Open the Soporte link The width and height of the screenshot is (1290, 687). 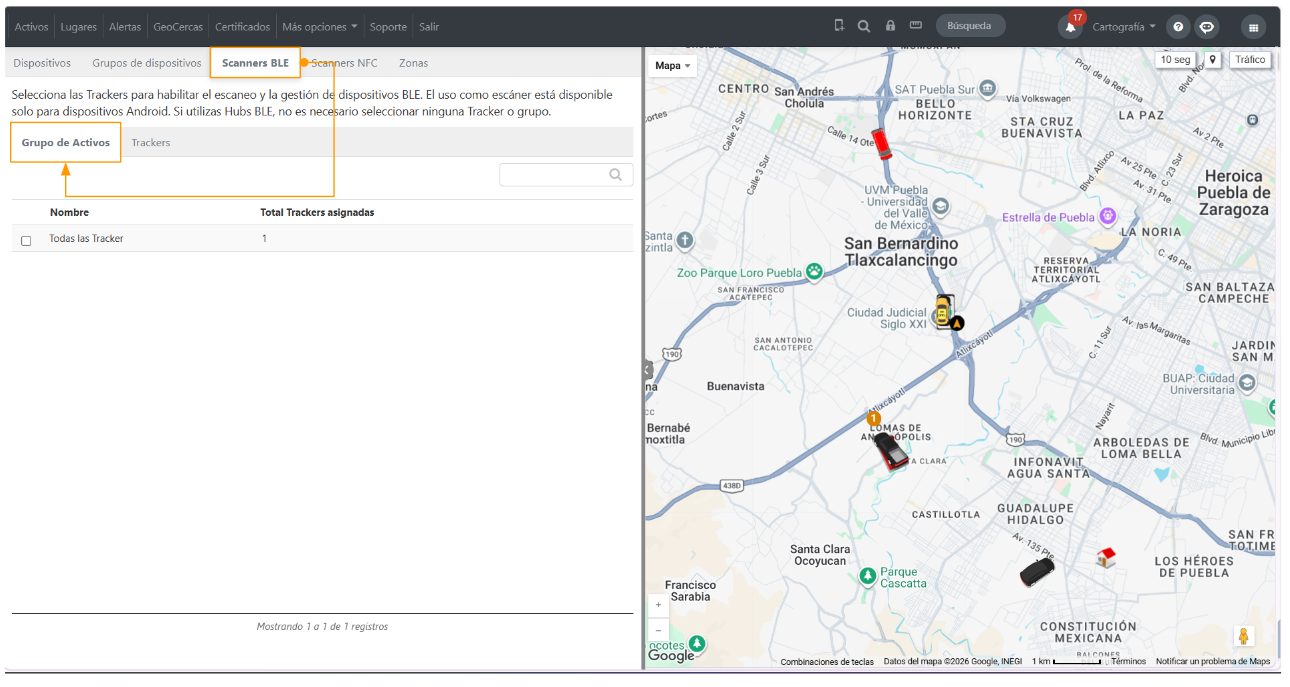point(388,27)
